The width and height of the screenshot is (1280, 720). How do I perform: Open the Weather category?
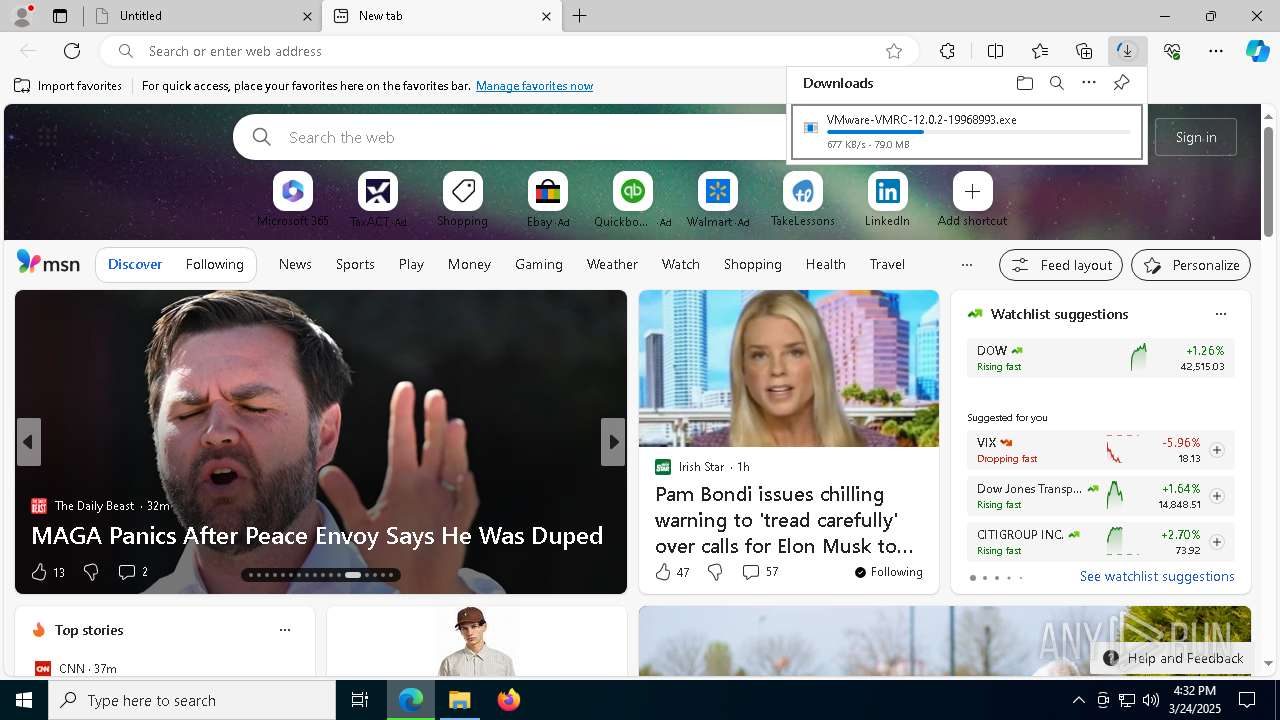pos(612,265)
